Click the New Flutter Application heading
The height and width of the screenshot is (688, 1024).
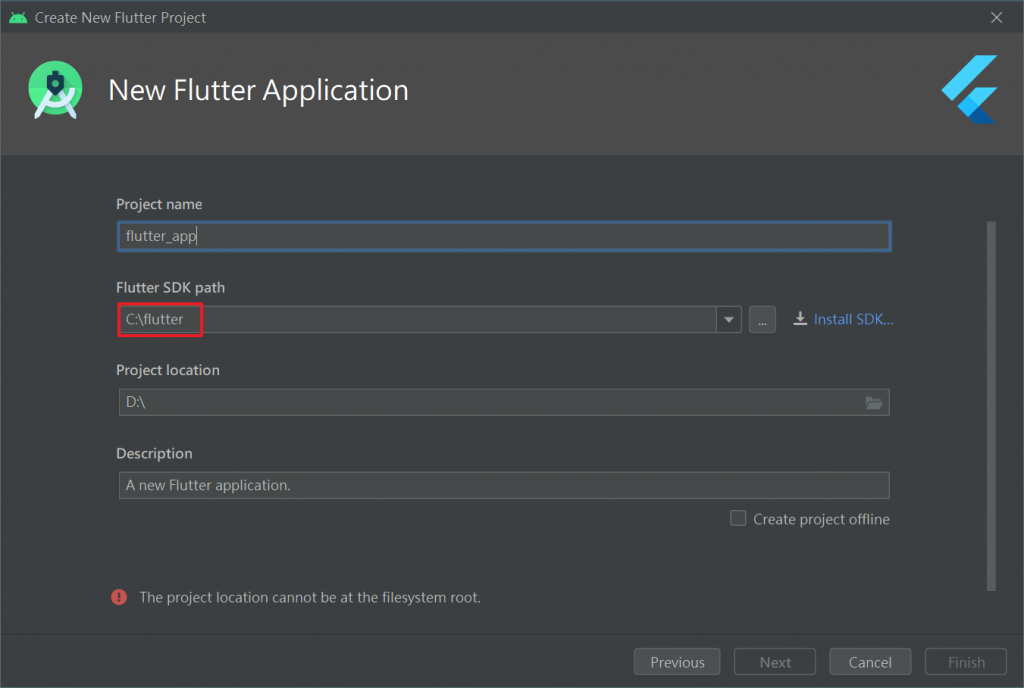coord(259,90)
